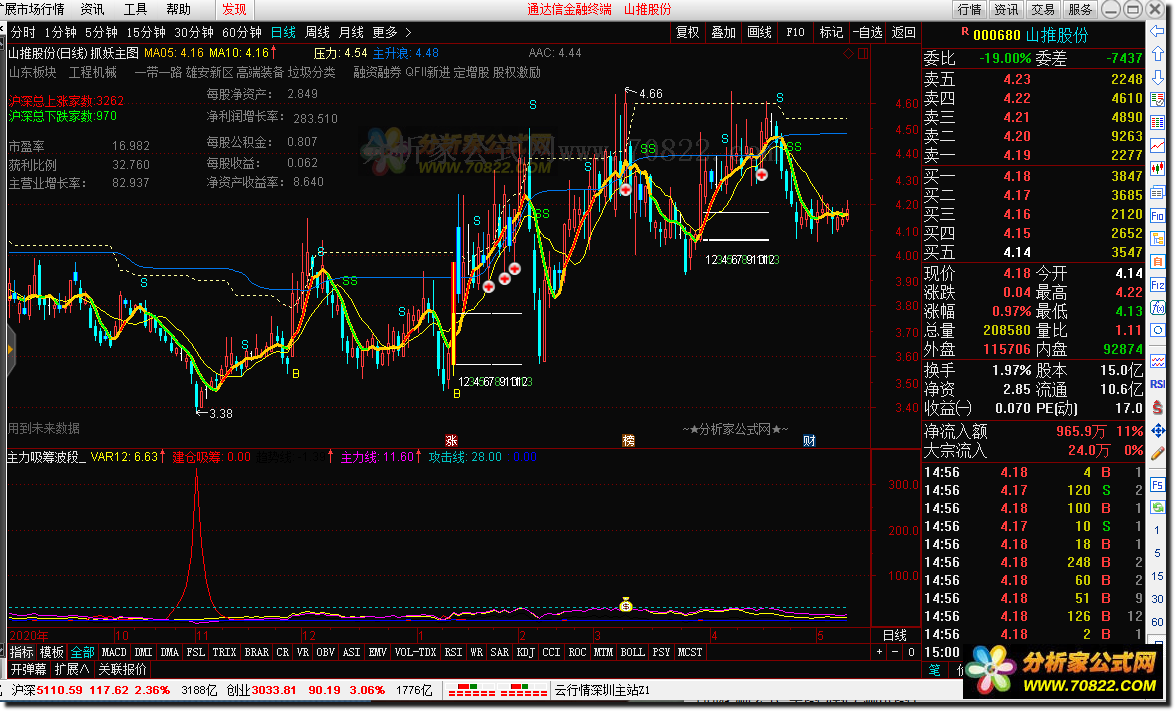1176x711 pixels.
Task: Click the blue 财 marker below chart
Action: click(x=809, y=441)
